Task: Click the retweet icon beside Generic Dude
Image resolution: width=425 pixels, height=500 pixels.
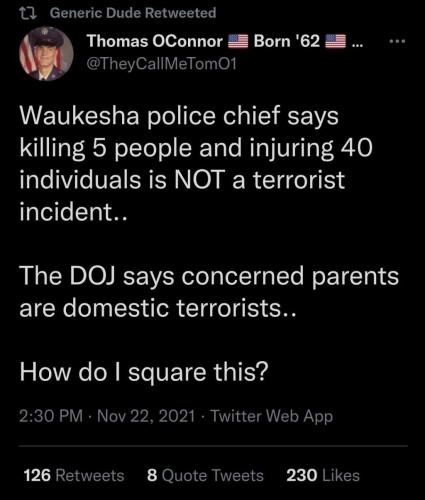Action: [28, 13]
